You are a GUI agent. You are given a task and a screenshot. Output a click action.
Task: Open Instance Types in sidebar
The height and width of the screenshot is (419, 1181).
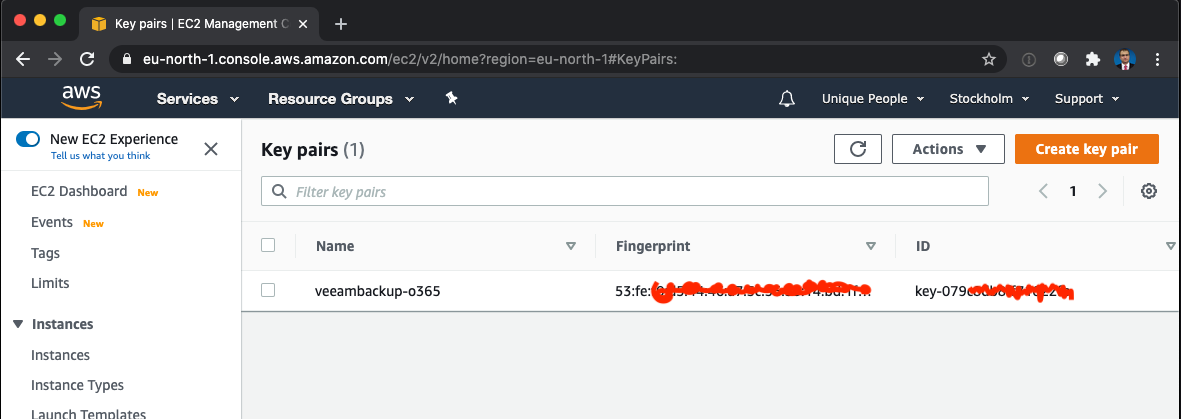[77, 385]
